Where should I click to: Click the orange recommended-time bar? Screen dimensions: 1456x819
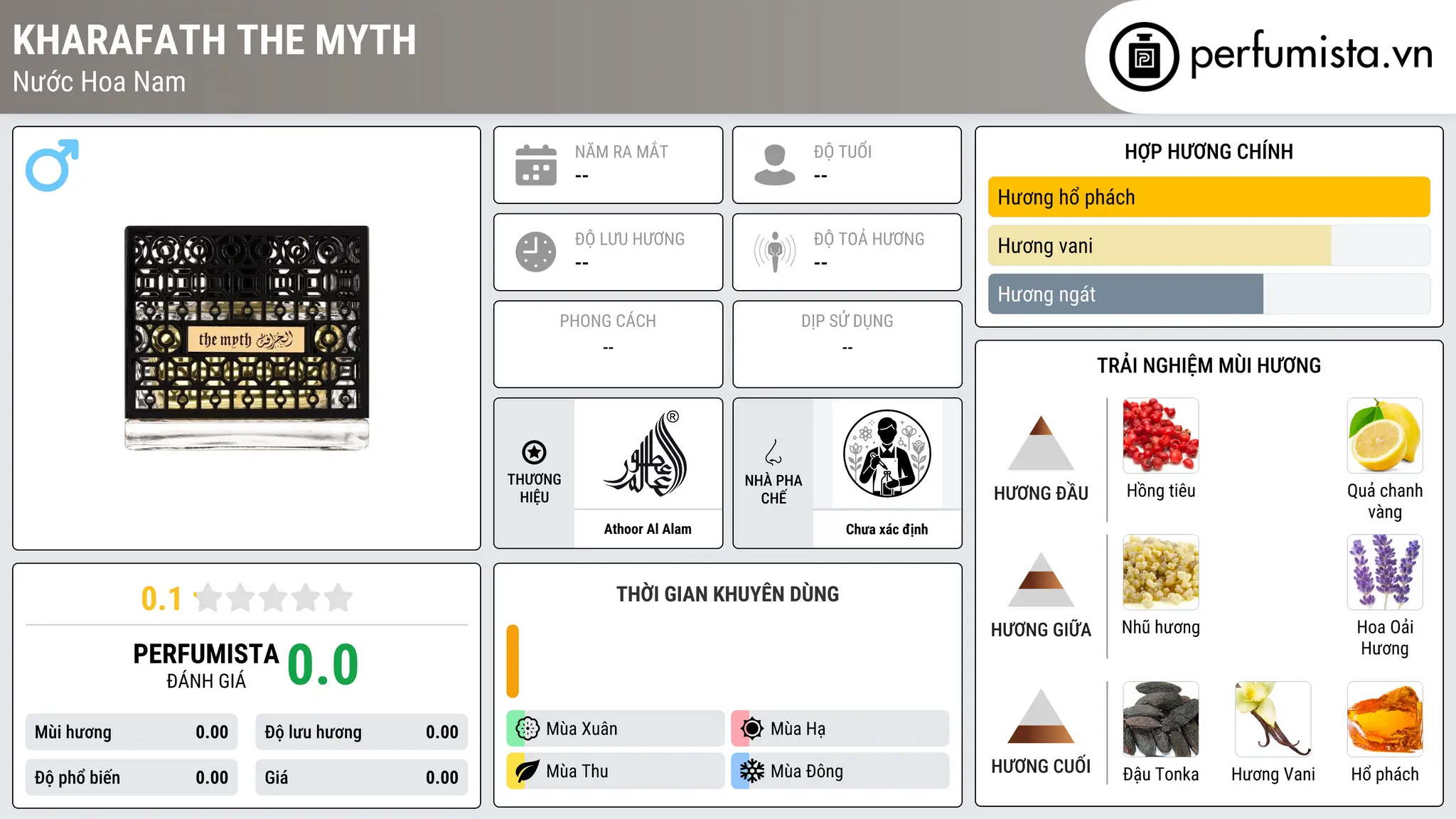pos(513,661)
